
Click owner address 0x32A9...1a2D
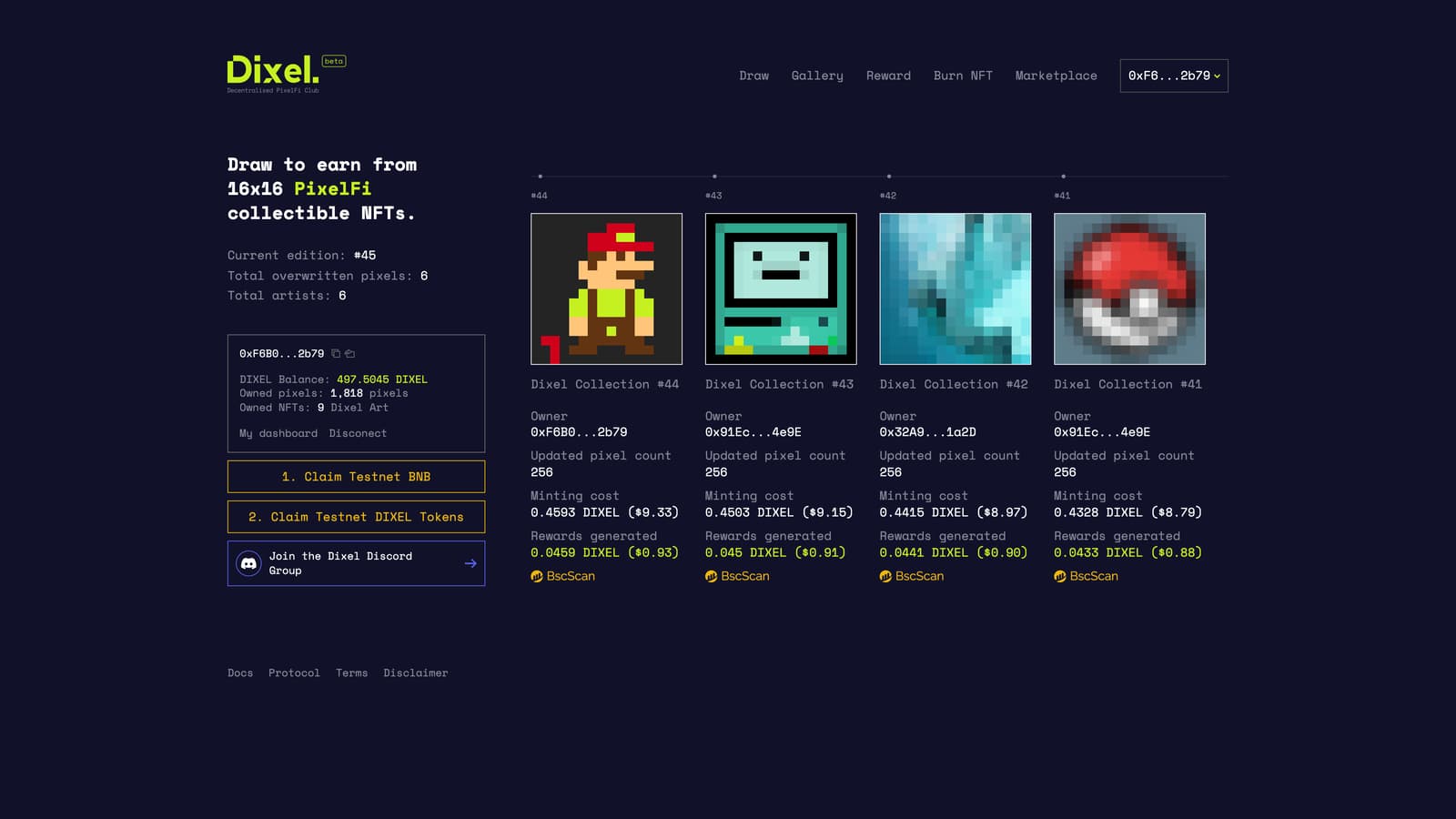pos(927,432)
